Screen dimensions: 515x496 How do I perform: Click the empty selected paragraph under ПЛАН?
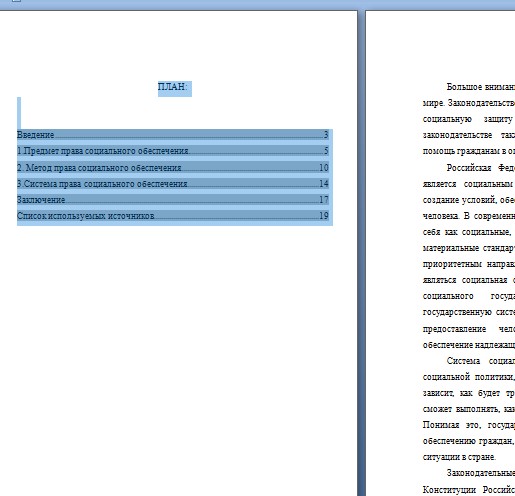point(19,113)
